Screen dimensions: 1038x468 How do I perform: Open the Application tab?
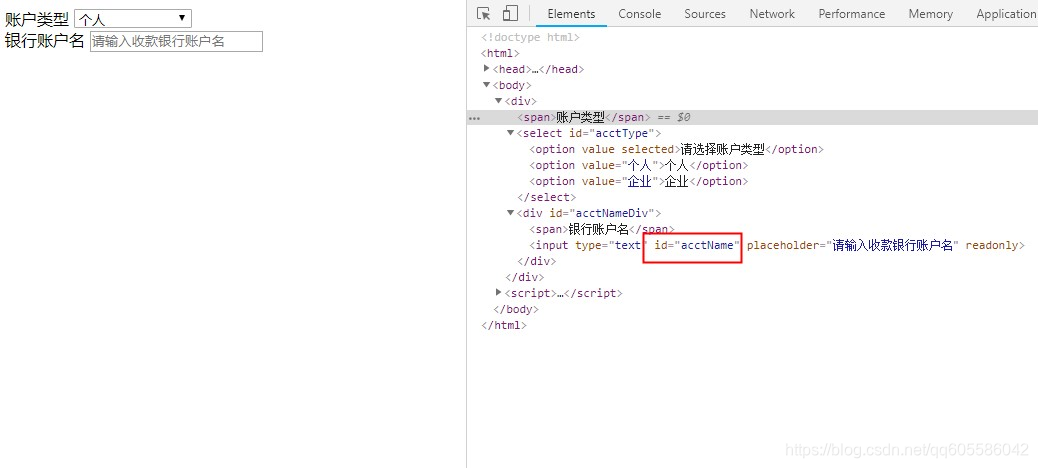coord(1006,14)
